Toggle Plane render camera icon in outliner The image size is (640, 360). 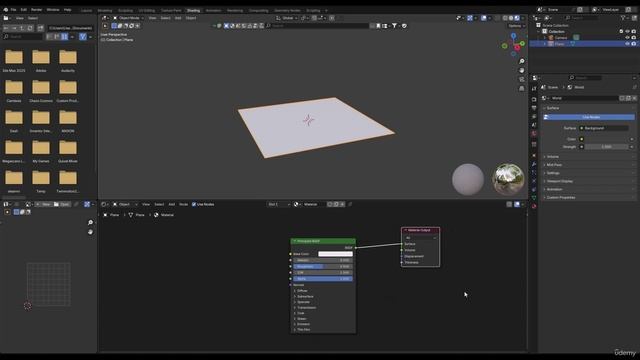(x=633, y=44)
